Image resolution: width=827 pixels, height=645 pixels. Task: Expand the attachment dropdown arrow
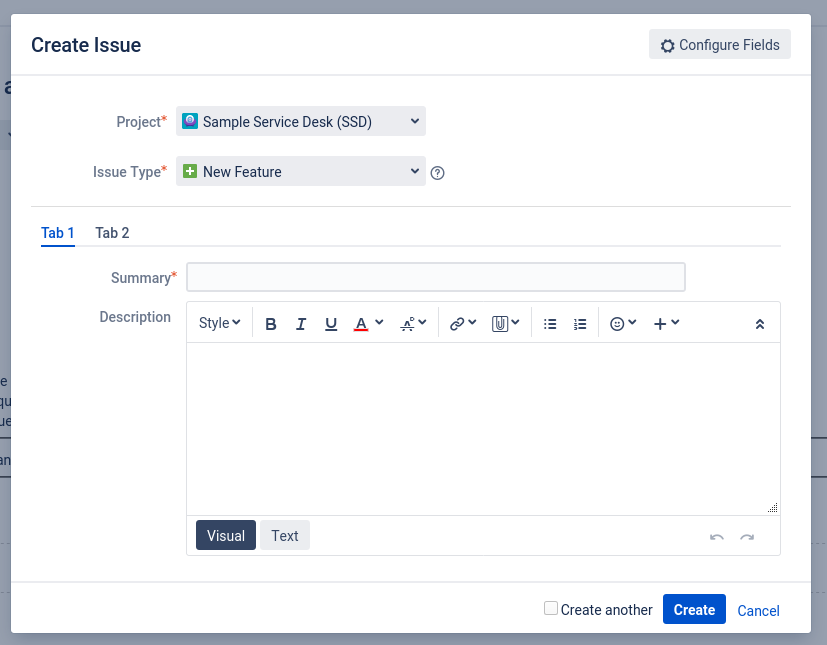[x=516, y=322]
